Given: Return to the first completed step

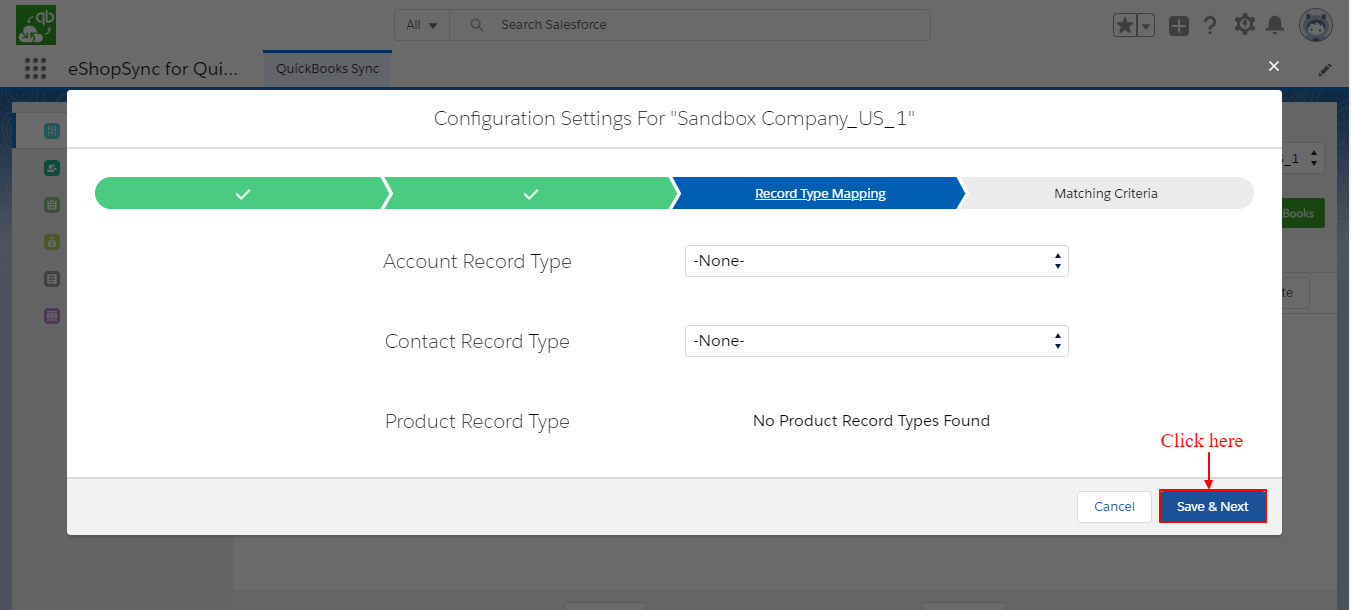Looking at the screenshot, I should pos(242,193).
